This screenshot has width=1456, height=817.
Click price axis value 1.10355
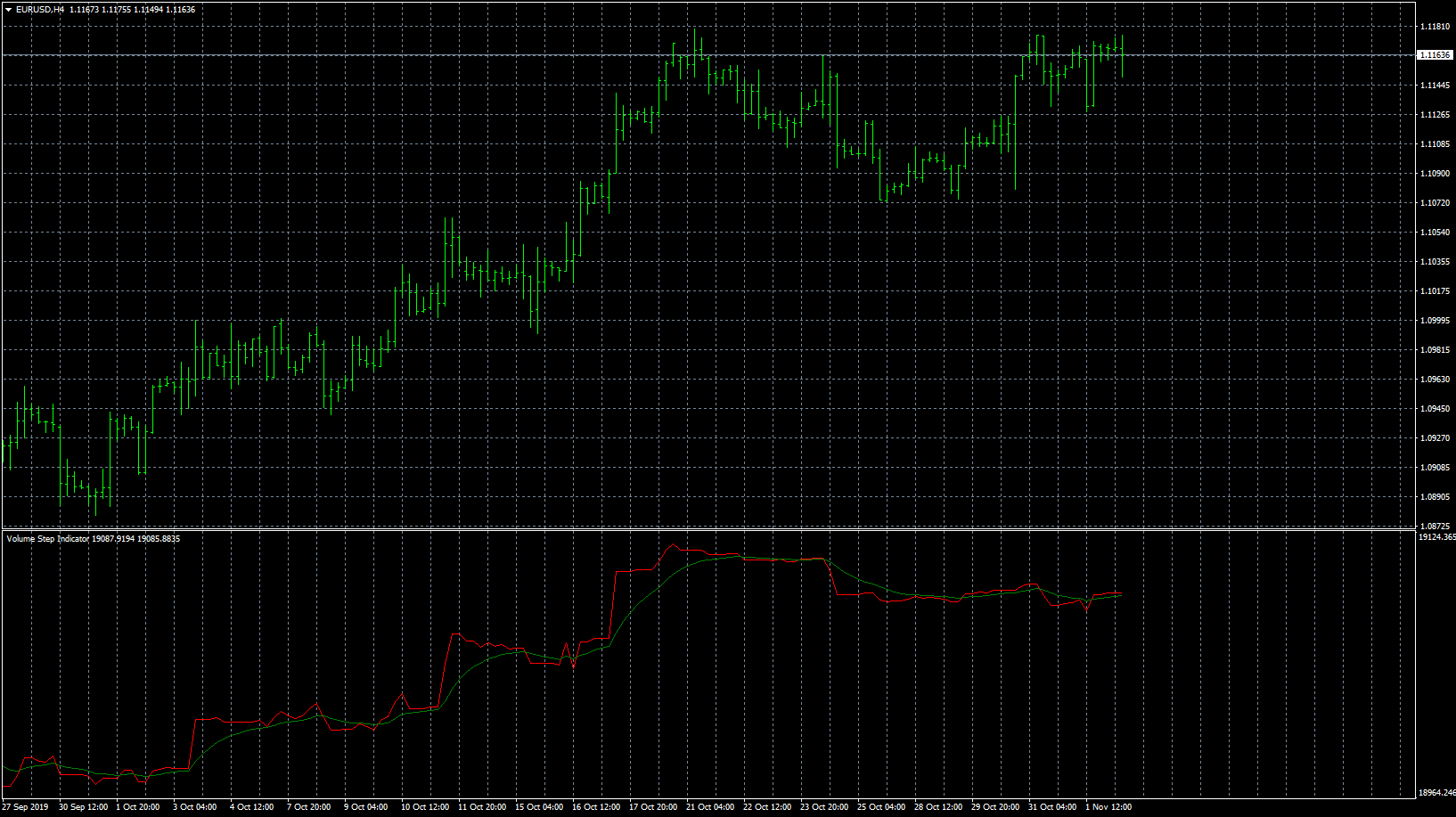tap(1434, 262)
